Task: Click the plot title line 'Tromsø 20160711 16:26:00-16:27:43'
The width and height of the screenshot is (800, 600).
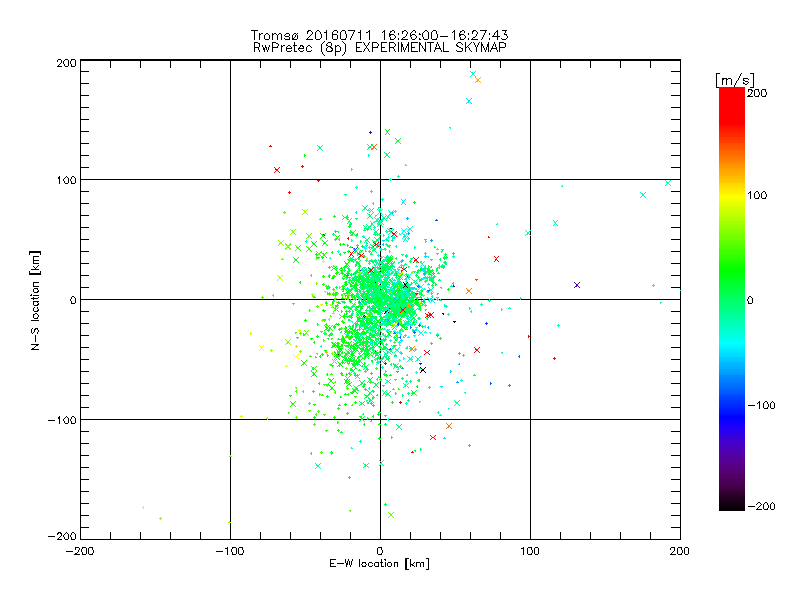Action: (x=379, y=35)
